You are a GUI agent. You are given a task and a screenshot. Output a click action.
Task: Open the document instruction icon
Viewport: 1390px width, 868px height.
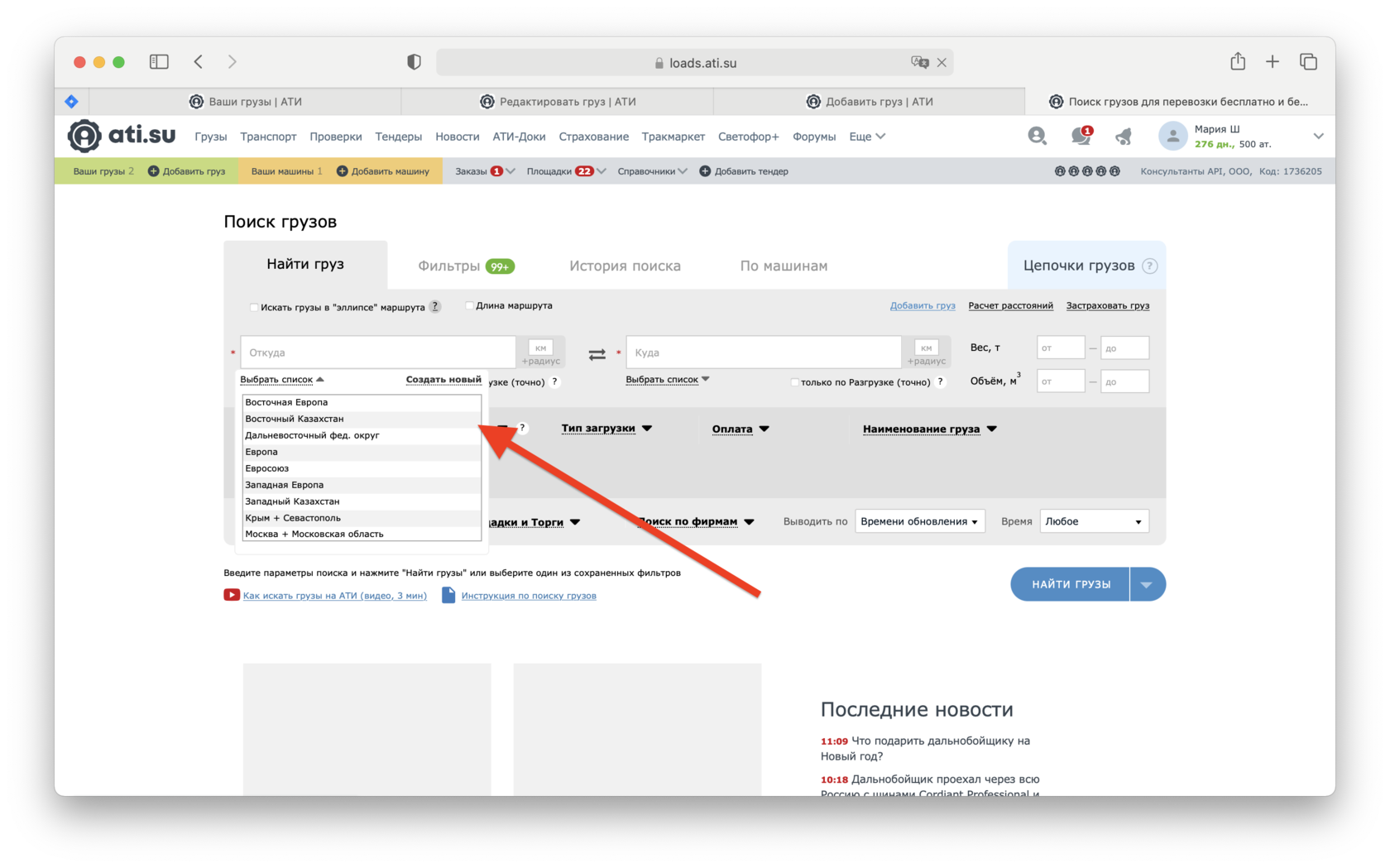(448, 595)
